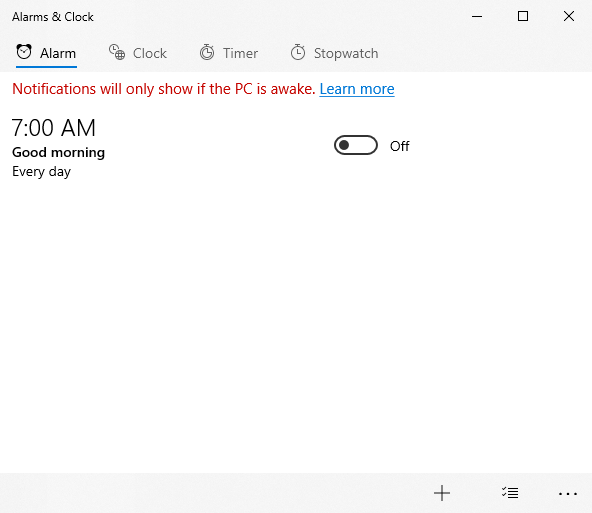Close the Alarms & Clock window
The image size is (592, 513).
click(569, 16)
